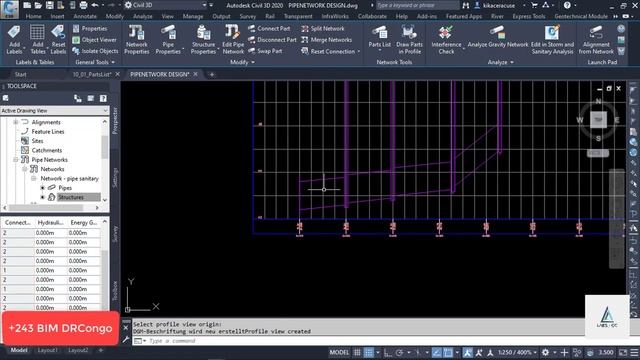
Task: Launch Edit Pipe Network tool
Action: pos(233,40)
